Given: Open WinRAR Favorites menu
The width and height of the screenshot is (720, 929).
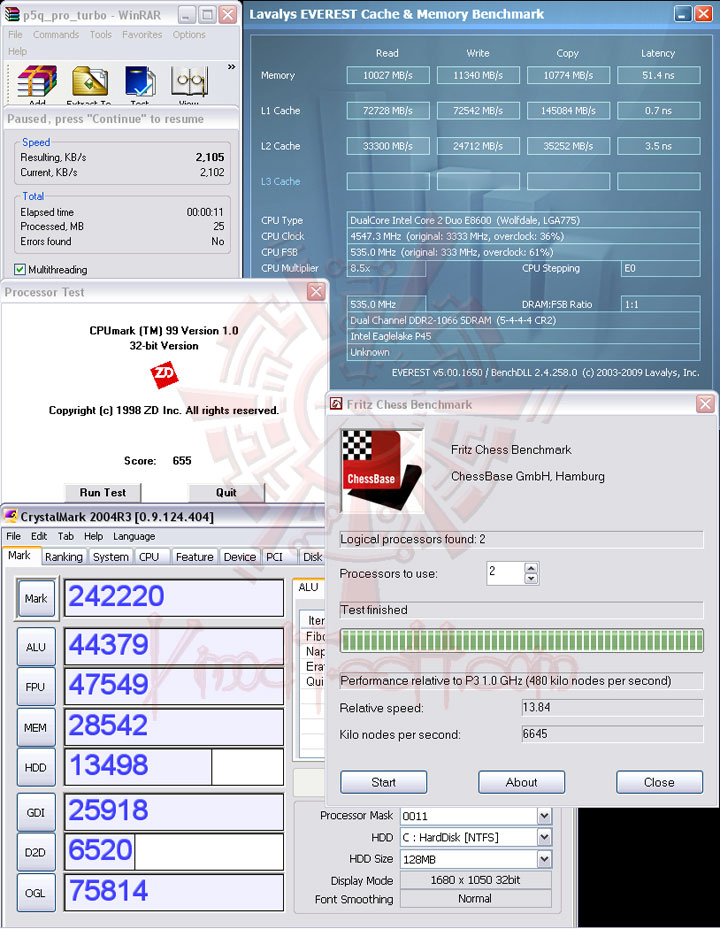Looking at the screenshot, I should coord(142,34).
